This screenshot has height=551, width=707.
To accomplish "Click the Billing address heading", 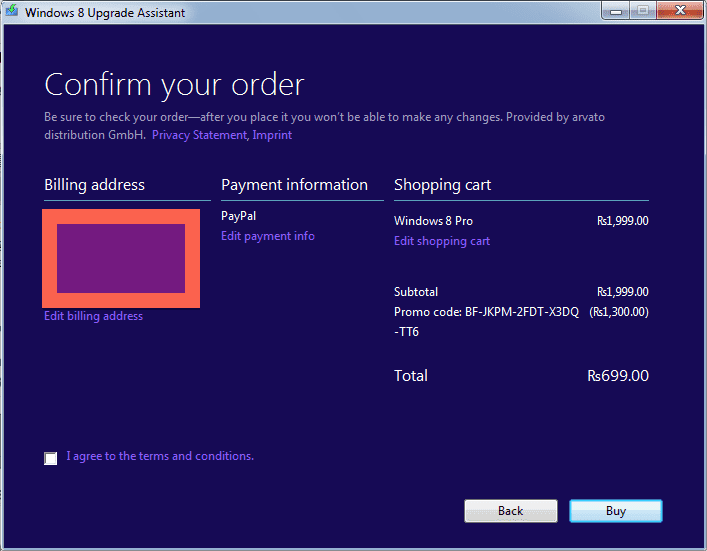I will click(x=95, y=185).
